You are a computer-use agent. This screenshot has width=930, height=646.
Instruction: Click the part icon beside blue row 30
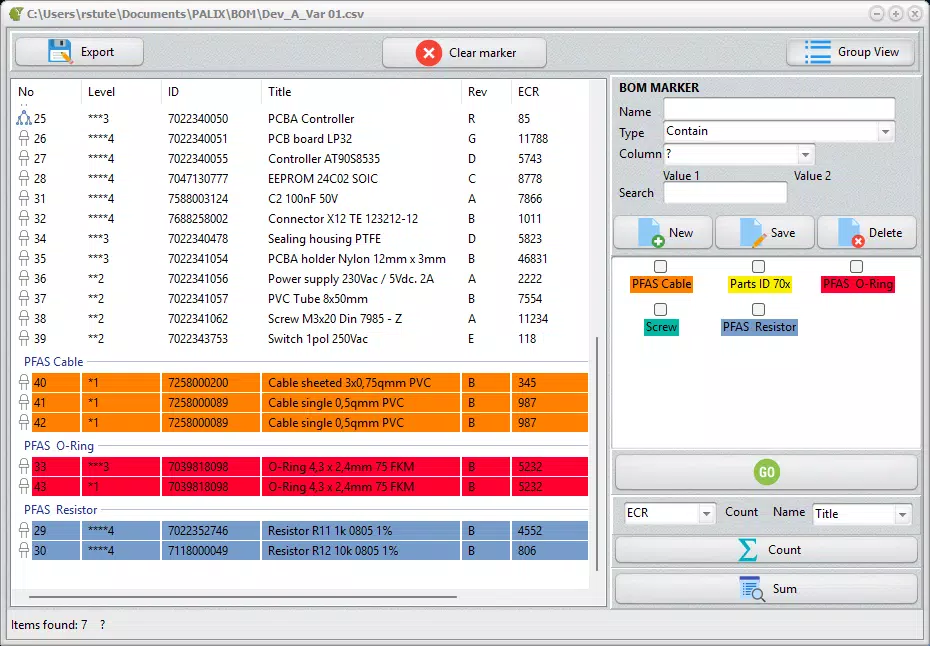click(x=24, y=550)
